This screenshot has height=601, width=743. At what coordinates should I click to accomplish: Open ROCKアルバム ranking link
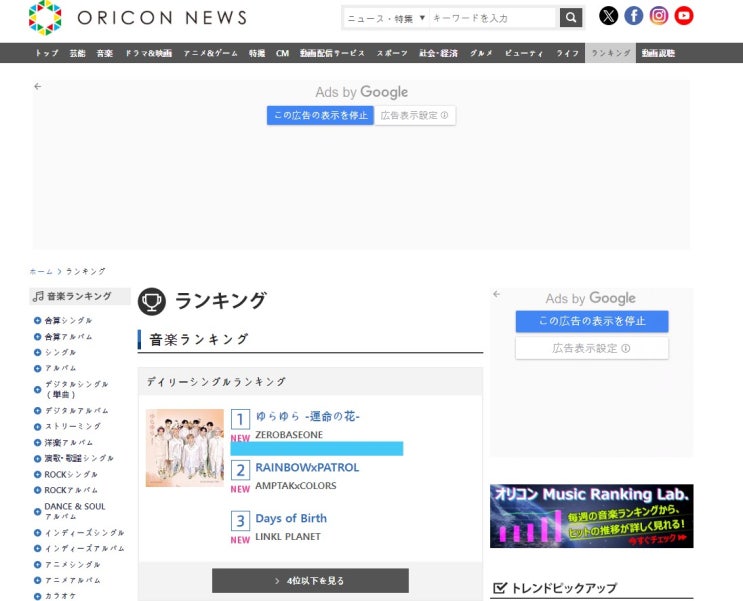tap(71, 490)
